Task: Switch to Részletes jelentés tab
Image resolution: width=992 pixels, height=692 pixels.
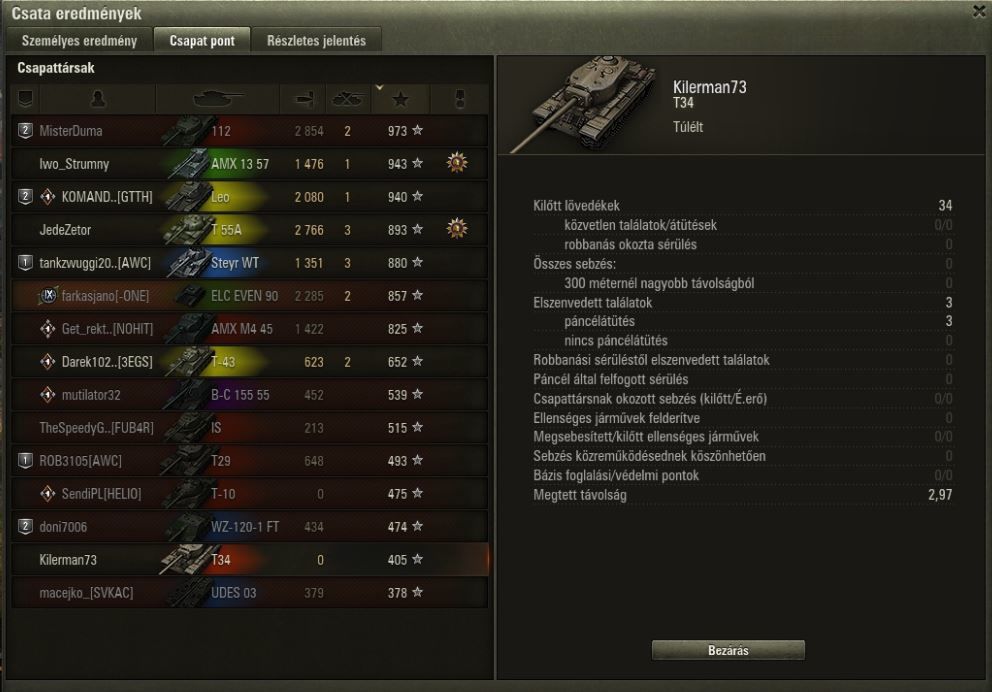Action: click(316, 40)
